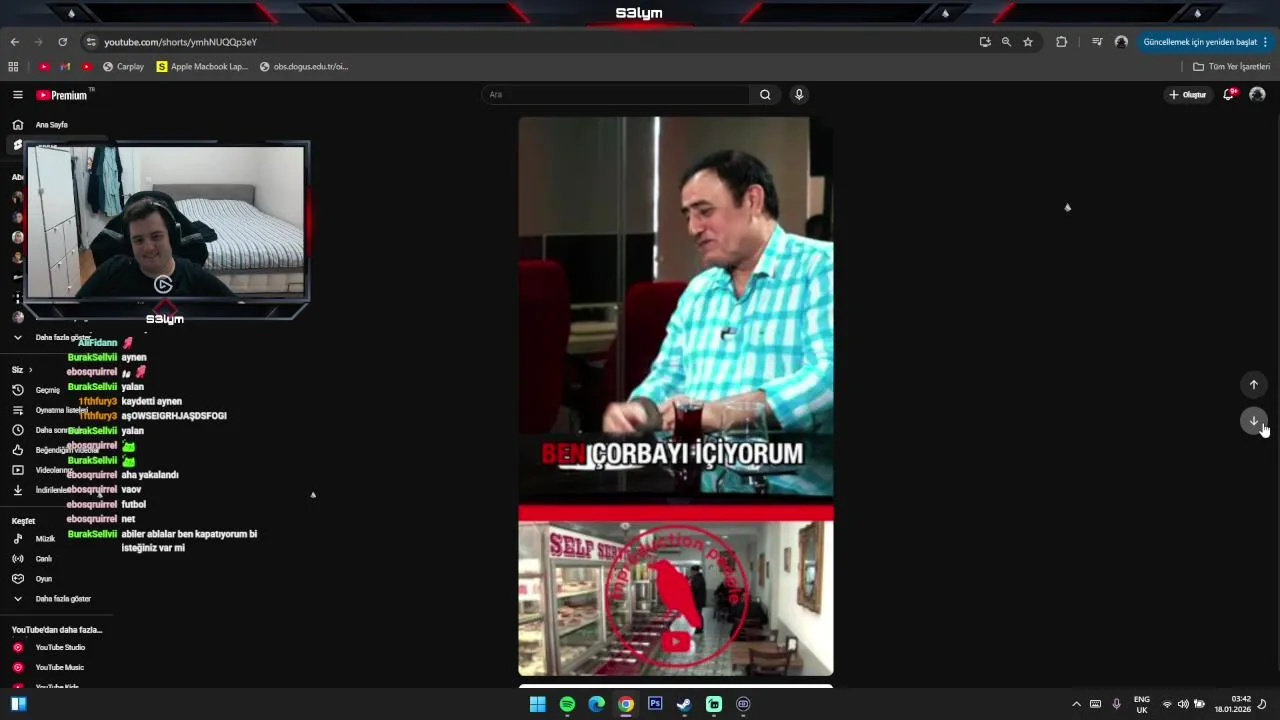The image size is (1280, 720).
Task: Click the install app icon in address bar
Action: [985, 42]
